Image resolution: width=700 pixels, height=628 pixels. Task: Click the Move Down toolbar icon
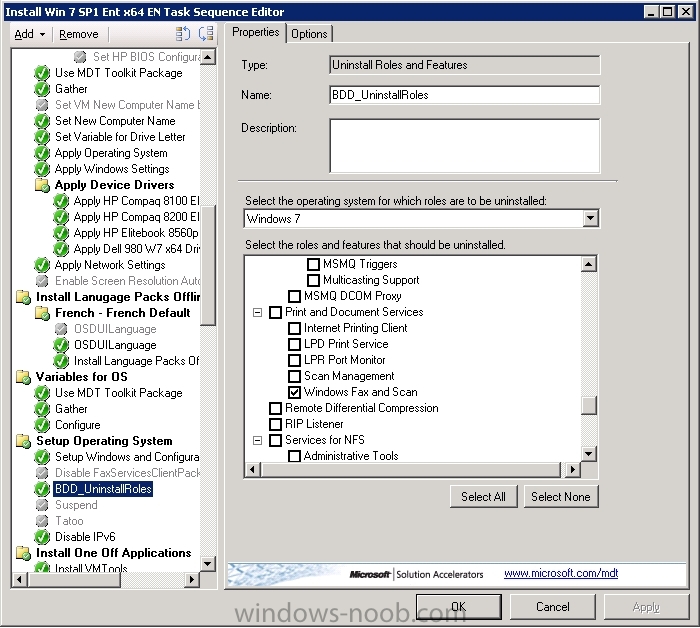[x=206, y=34]
